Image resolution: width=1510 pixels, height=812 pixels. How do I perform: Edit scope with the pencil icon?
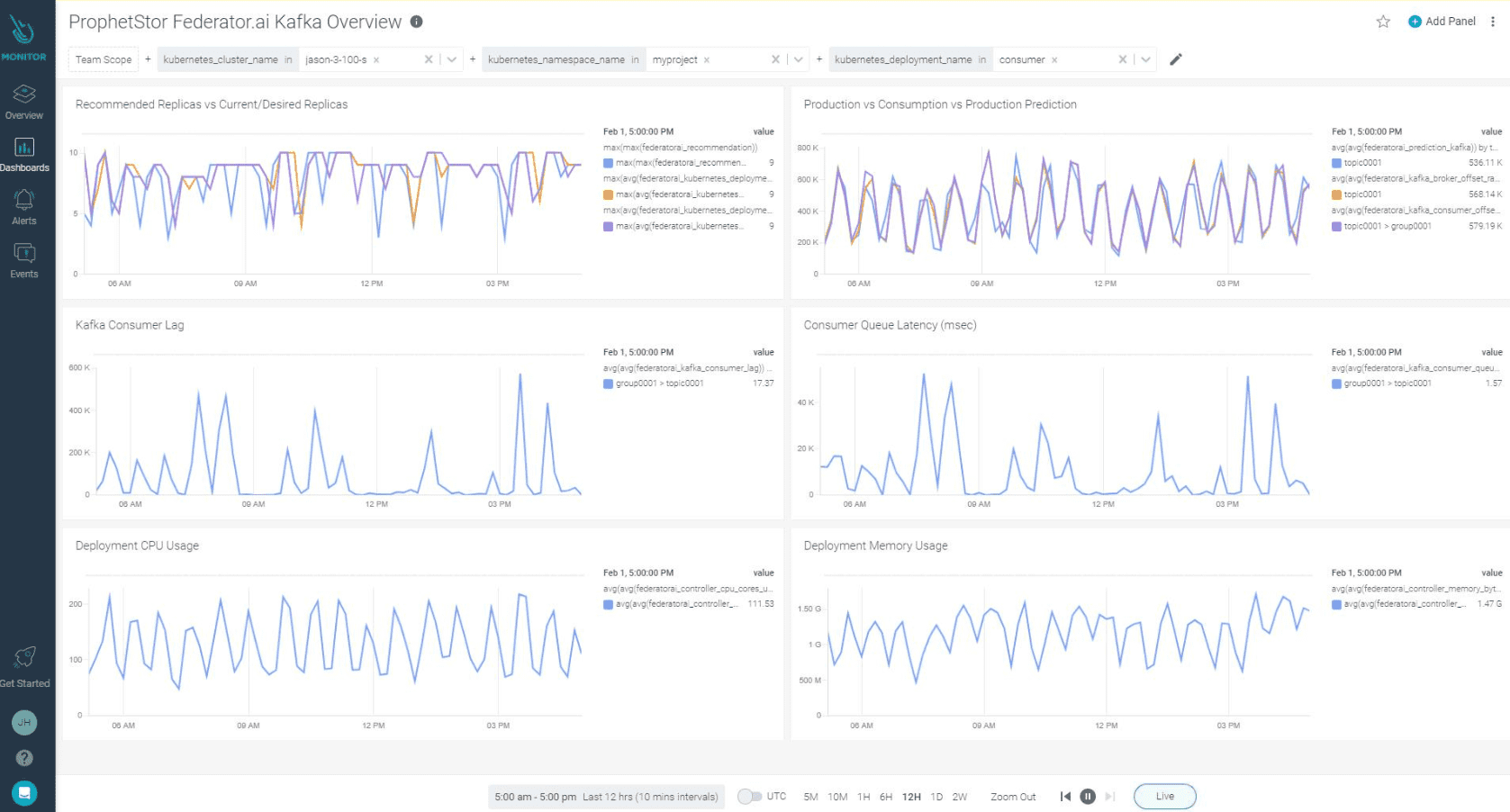pos(1176,59)
